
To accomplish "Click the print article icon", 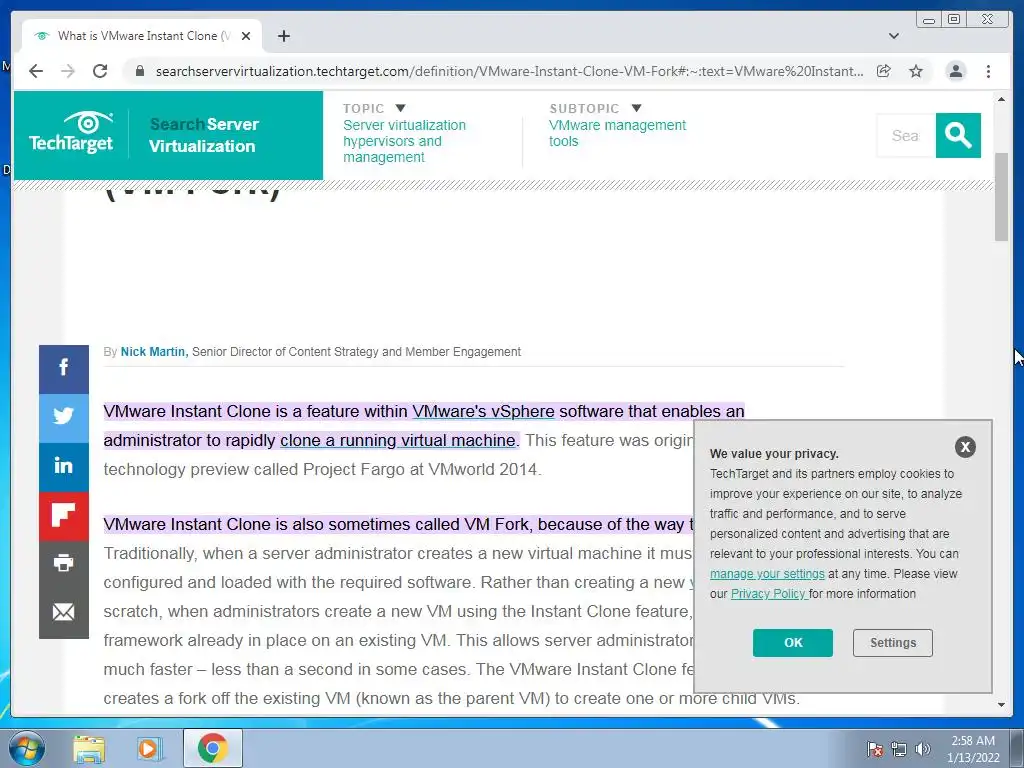I will 63,564.
